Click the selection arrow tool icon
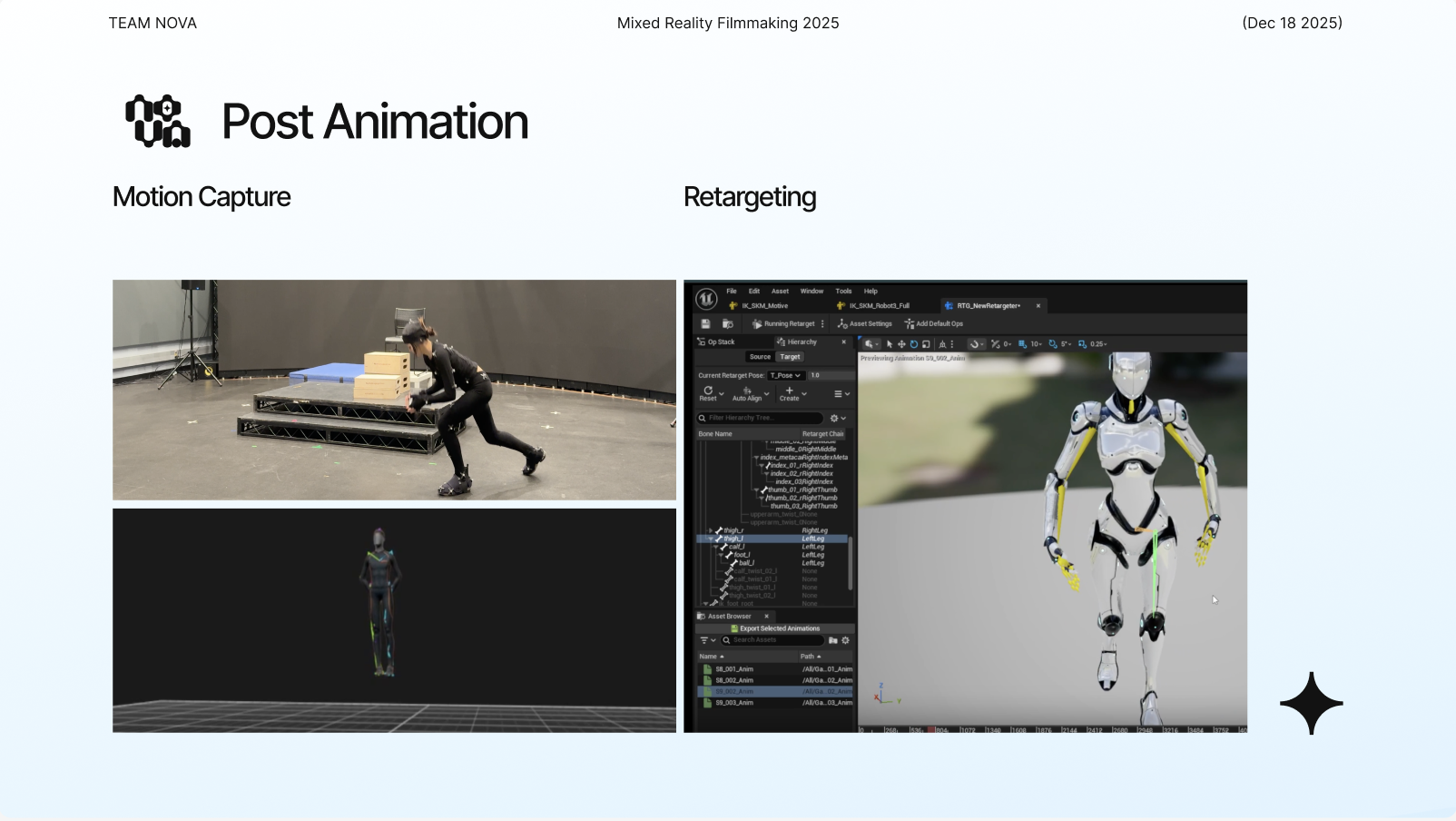This screenshot has height=821, width=1456. coord(890,344)
